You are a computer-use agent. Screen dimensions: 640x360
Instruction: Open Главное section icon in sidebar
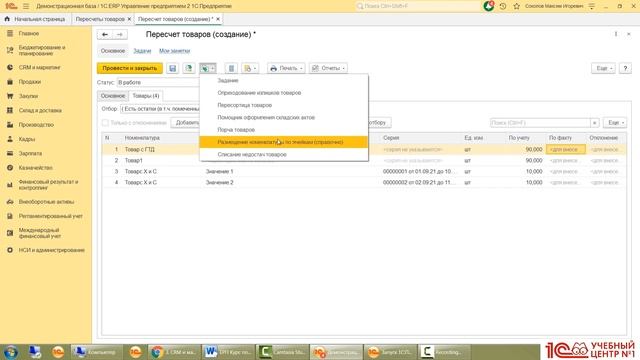point(10,33)
